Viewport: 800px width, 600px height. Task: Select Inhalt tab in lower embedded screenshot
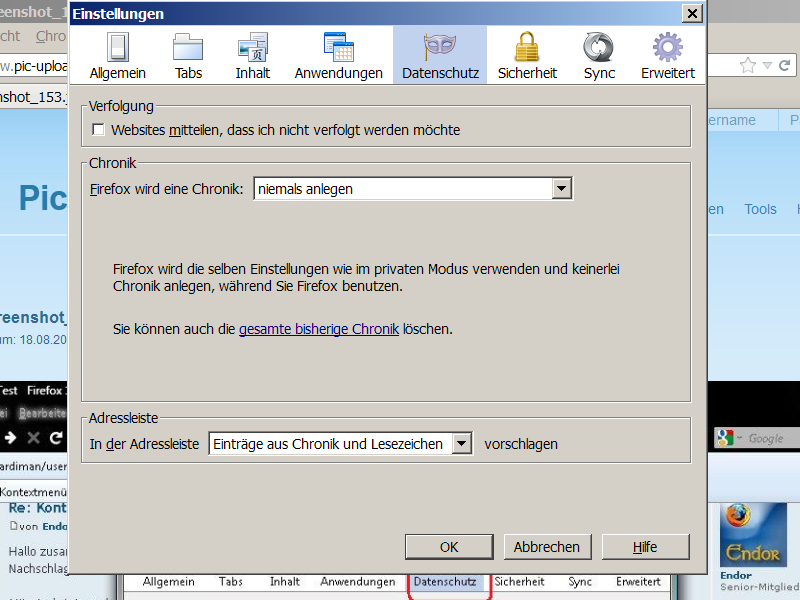click(x=285, y=582)
